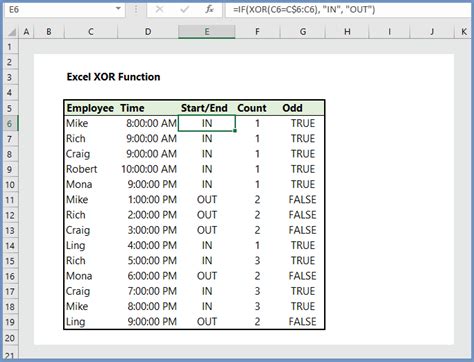Select column E header
Image resolution: width=474 pixels, height=362 pixels.
pyautogui.click(x=207, y=32)
